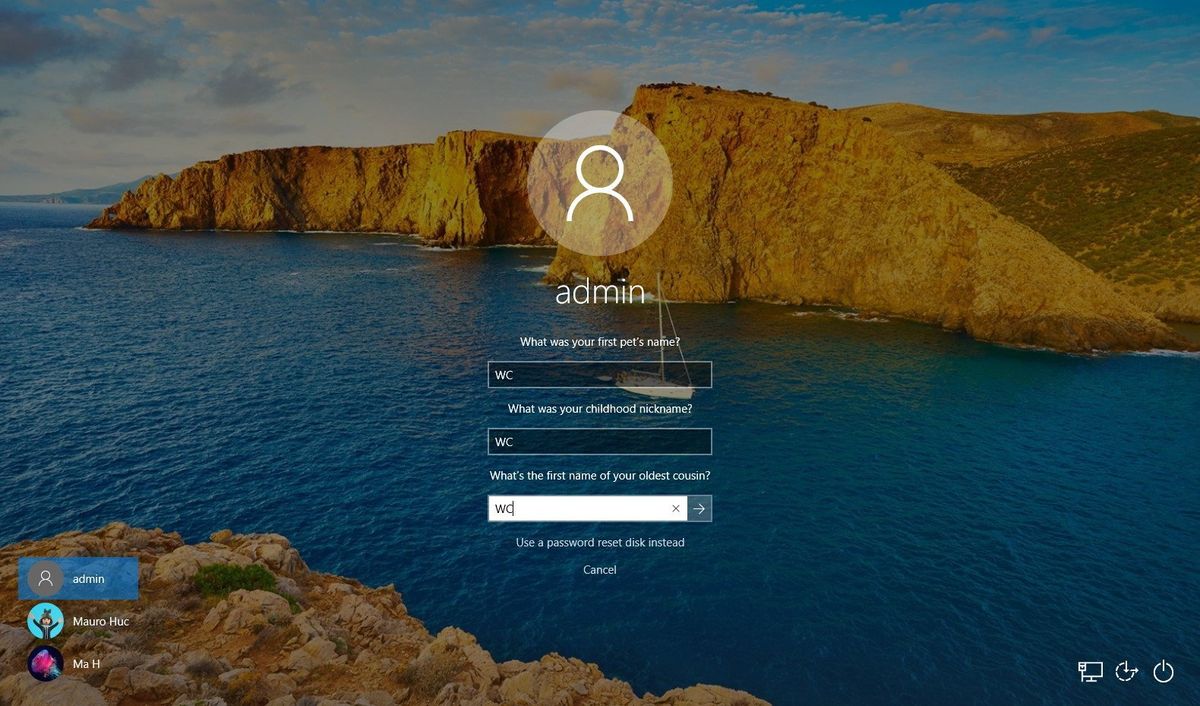This screenshot has height=706, width=1200.
Task: Click the childhood nickname question label
Action: 600,408
